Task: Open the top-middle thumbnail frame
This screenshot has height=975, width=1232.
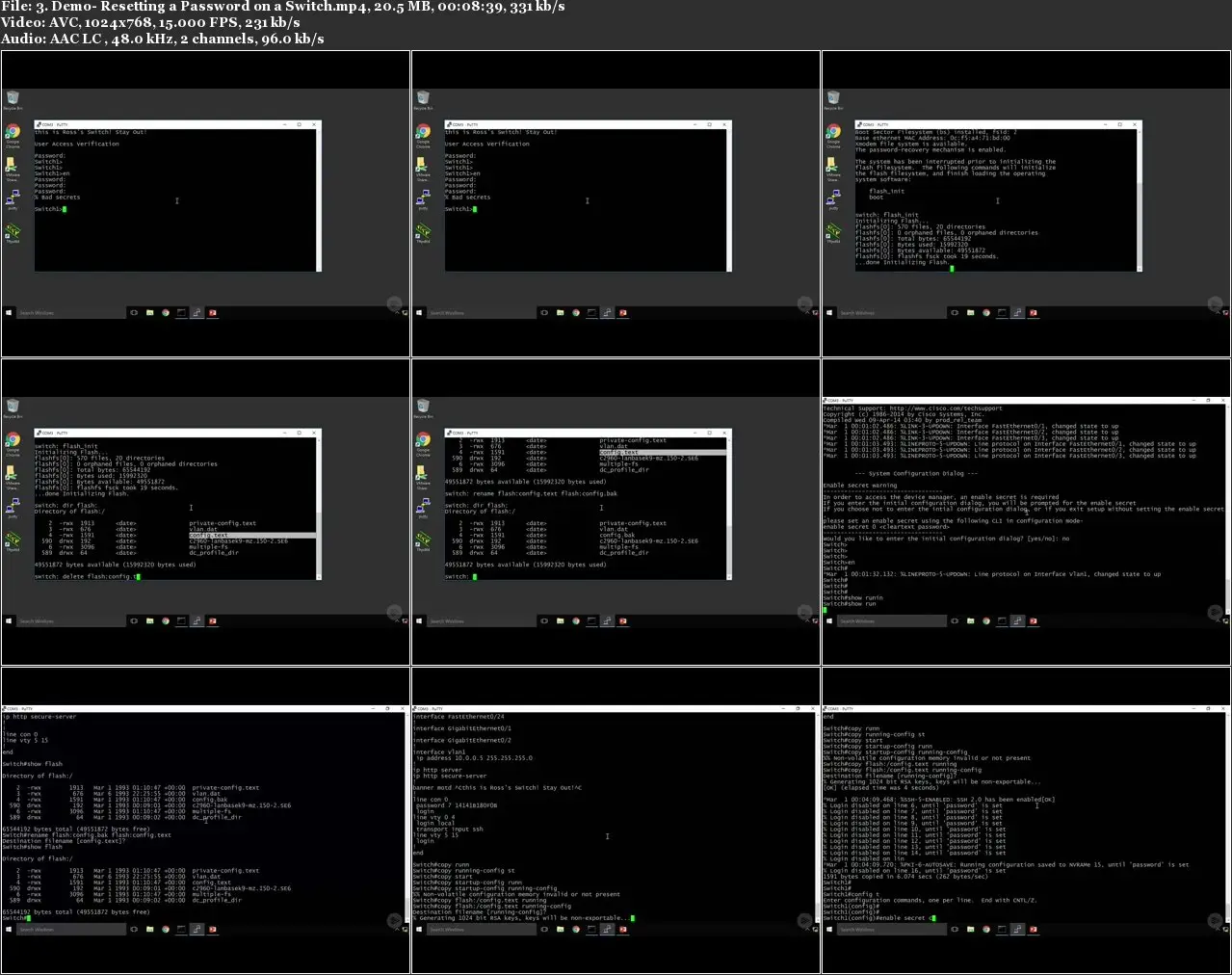Action: click(x=616, y=203)
